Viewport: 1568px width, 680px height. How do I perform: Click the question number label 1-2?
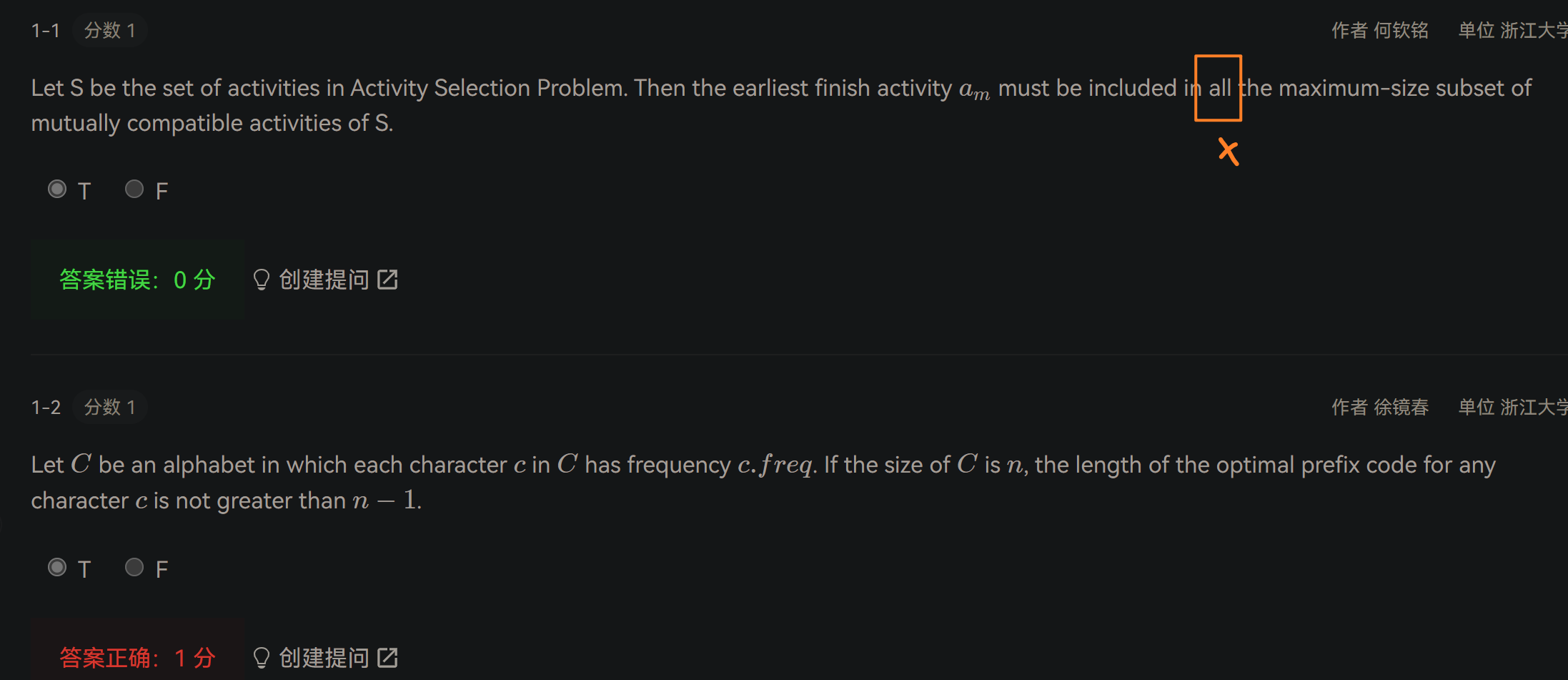[46, 408]
